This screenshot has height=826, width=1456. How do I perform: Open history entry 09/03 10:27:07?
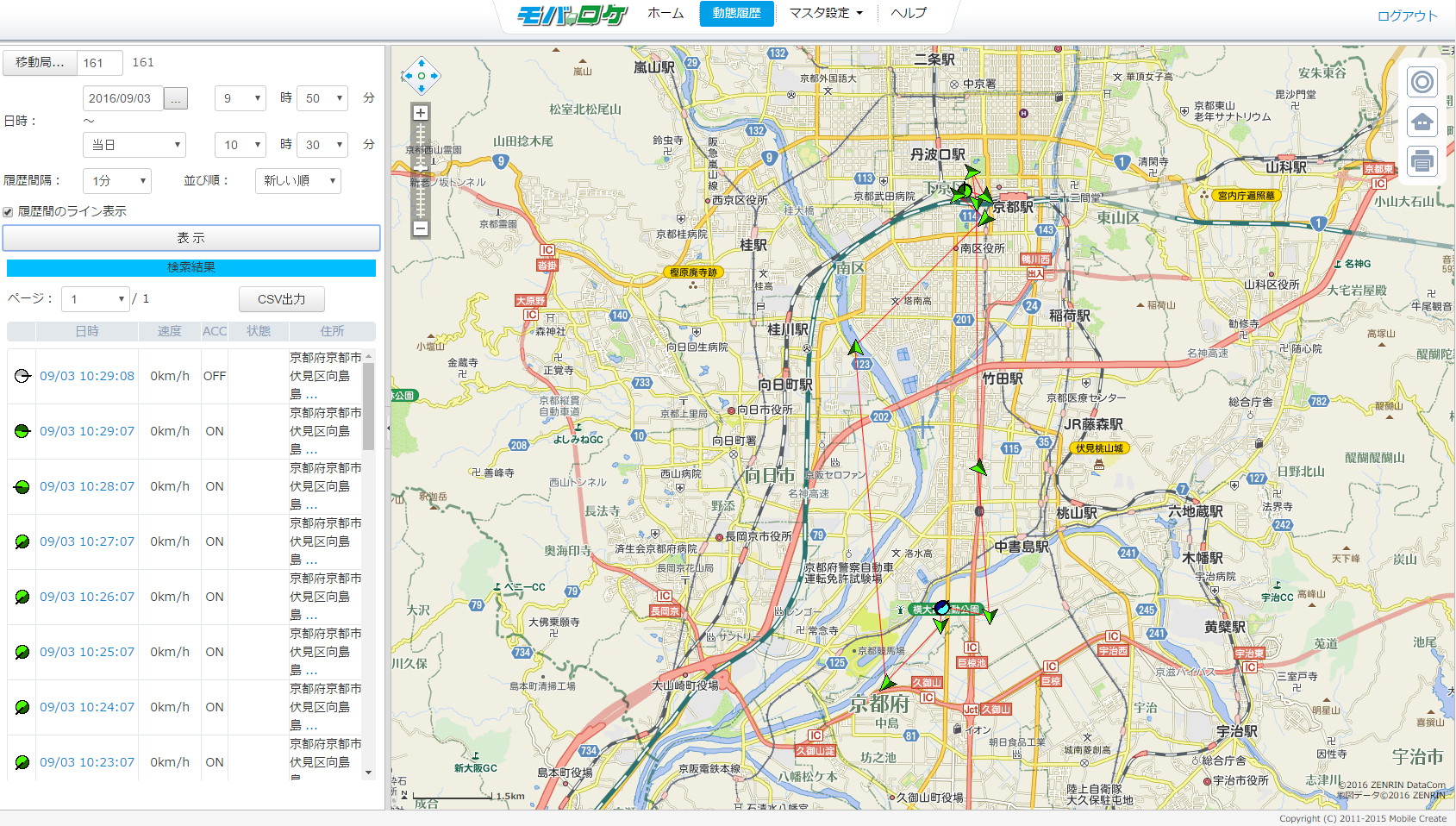[x=87, y=541]
